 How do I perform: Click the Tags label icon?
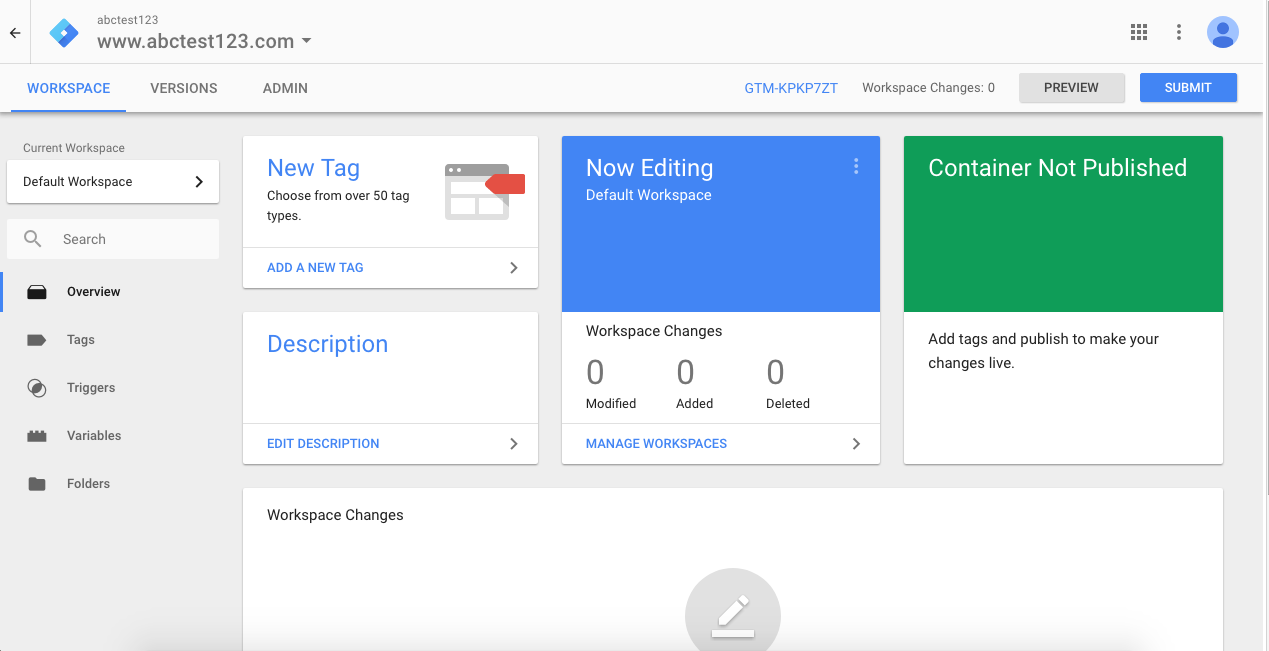coord(37,340)
